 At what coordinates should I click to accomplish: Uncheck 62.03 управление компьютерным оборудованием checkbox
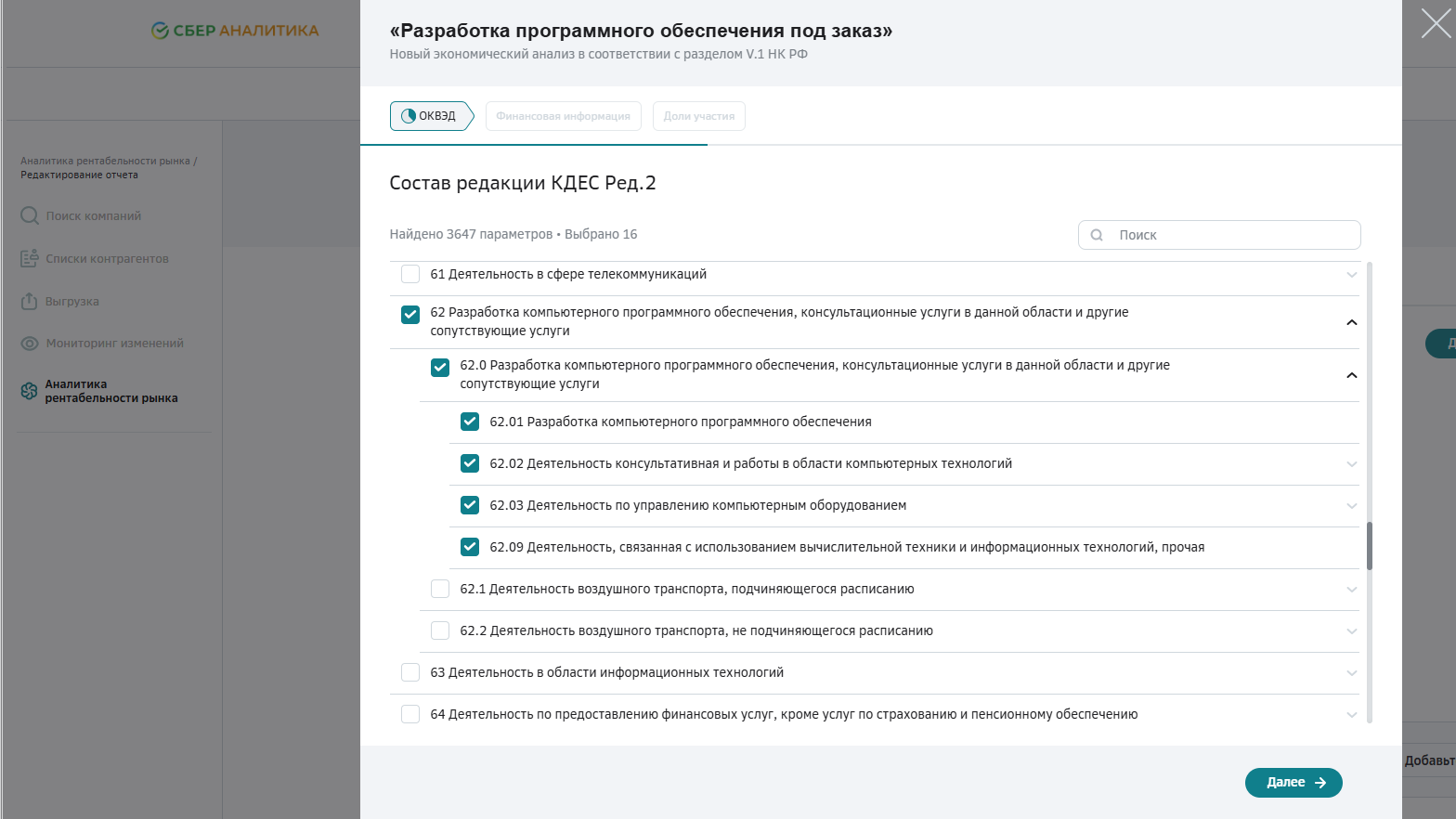(470, 506)
